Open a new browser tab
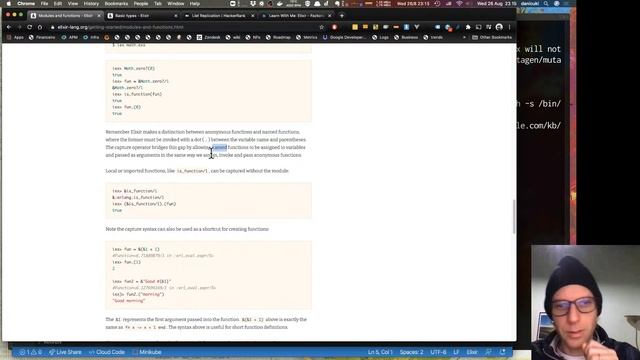This screenshot has height=360, width=640. pyautogui.click(x=342, y=16)
